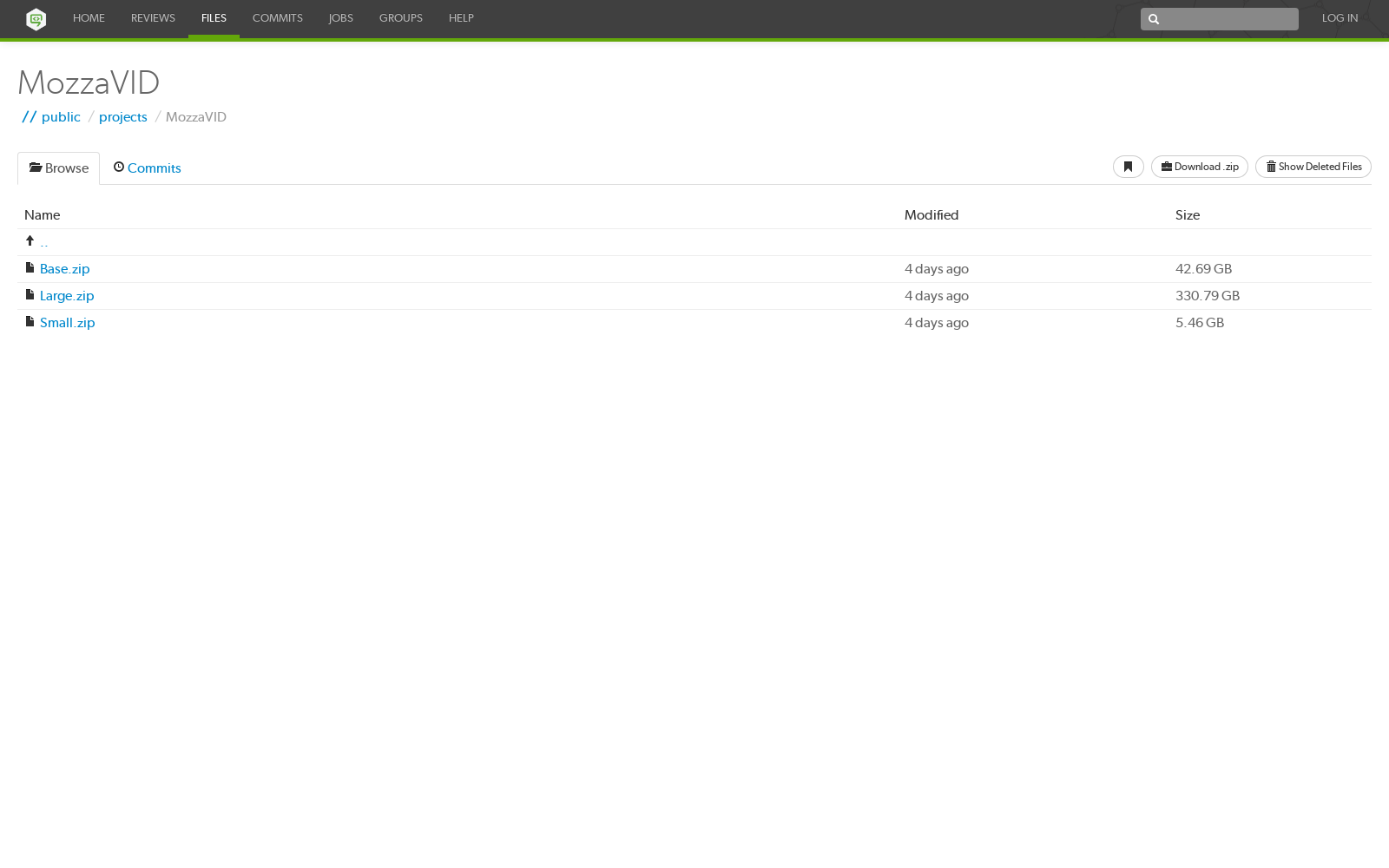
Task: Go to the Reviews section
Action: tap(153, 18)
